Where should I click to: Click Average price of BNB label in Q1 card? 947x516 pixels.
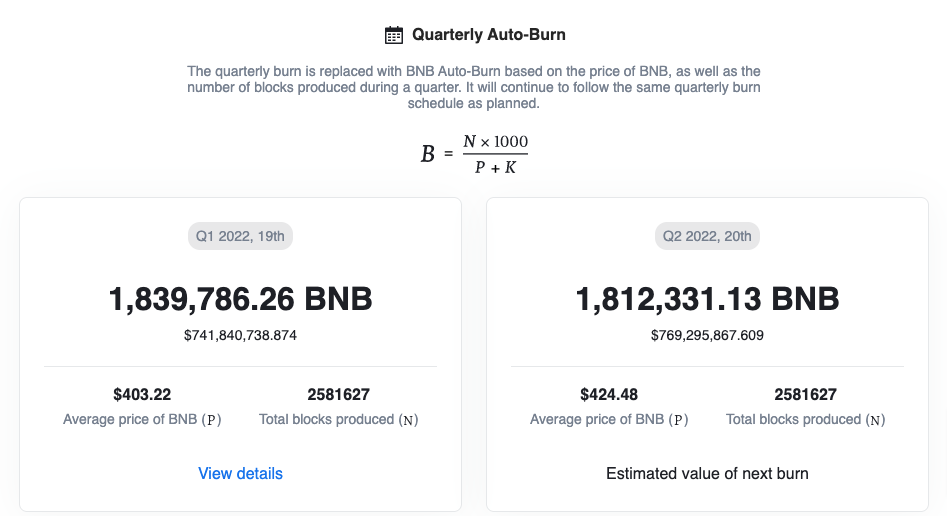[142, 419]
